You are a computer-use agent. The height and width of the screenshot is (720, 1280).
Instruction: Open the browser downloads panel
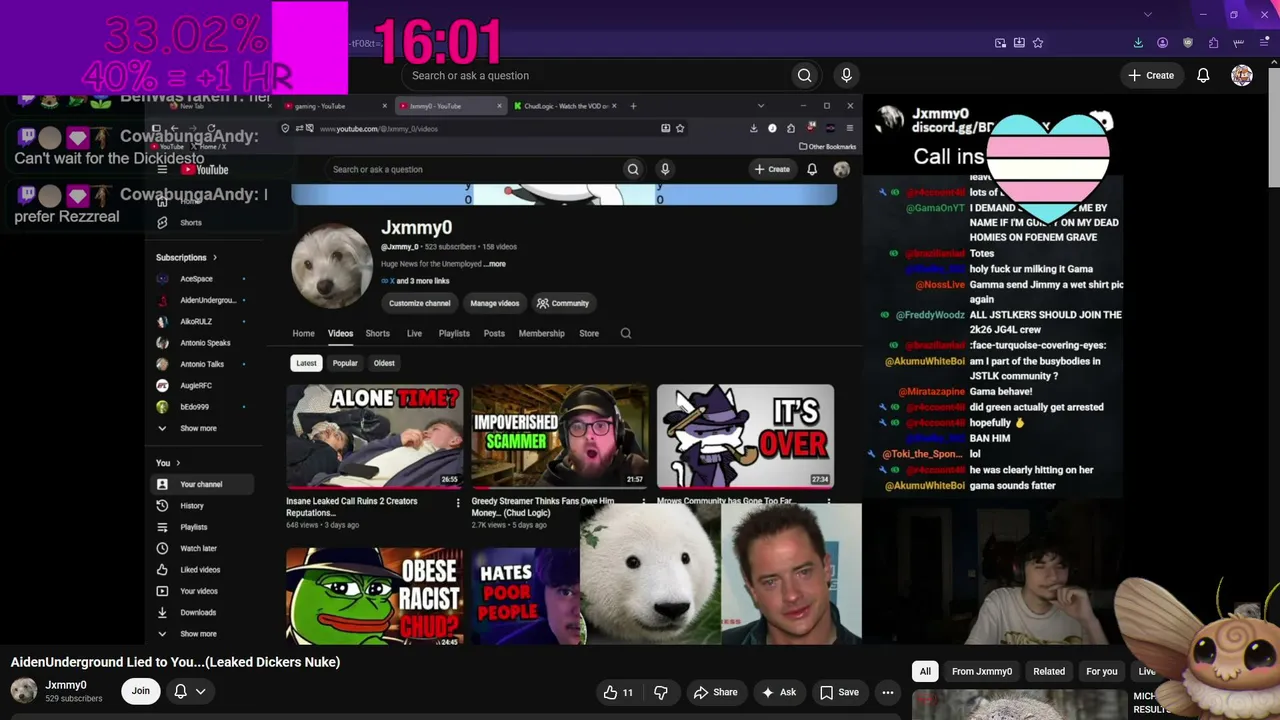(x=1138, y=43)
